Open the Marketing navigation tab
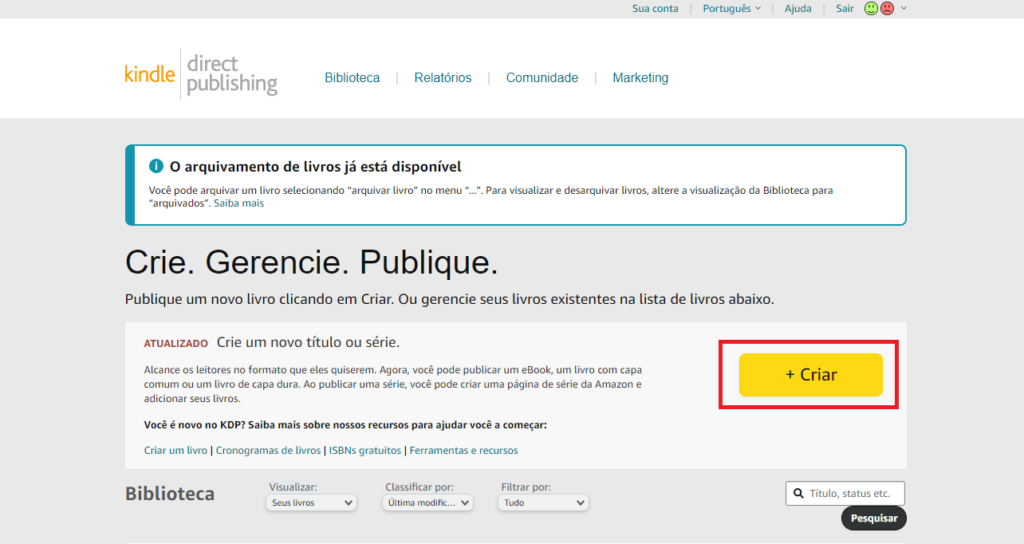Screen dimensions: 1024x544 [641, 78]
